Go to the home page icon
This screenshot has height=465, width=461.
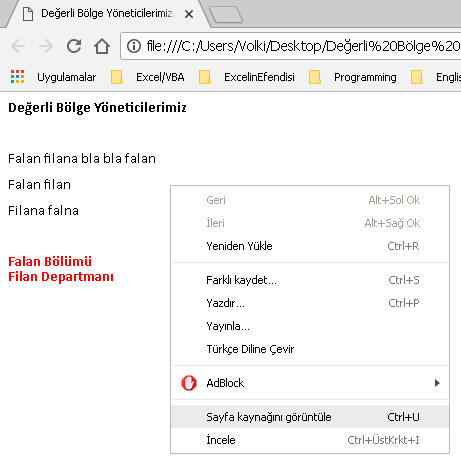pos(102,46)
